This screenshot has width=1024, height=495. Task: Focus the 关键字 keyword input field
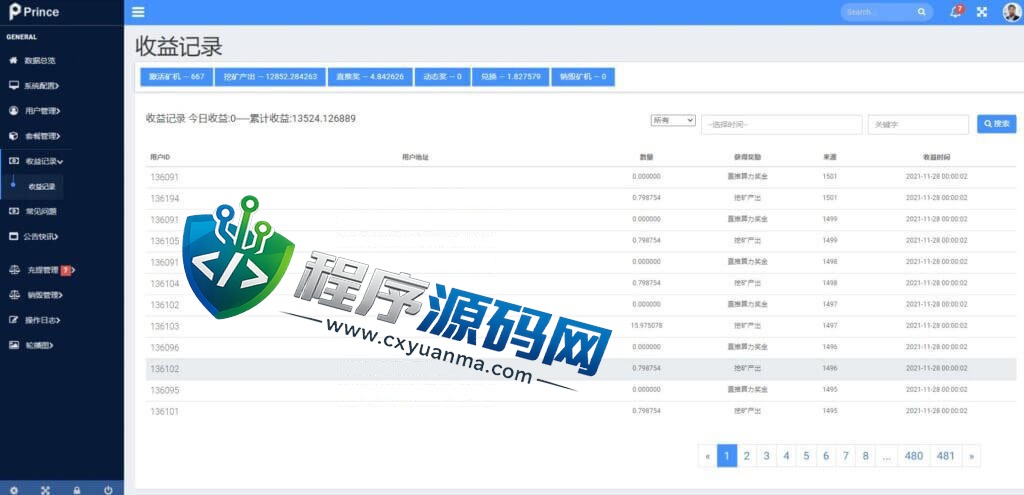pyautogui.click(x=918, y=124)
